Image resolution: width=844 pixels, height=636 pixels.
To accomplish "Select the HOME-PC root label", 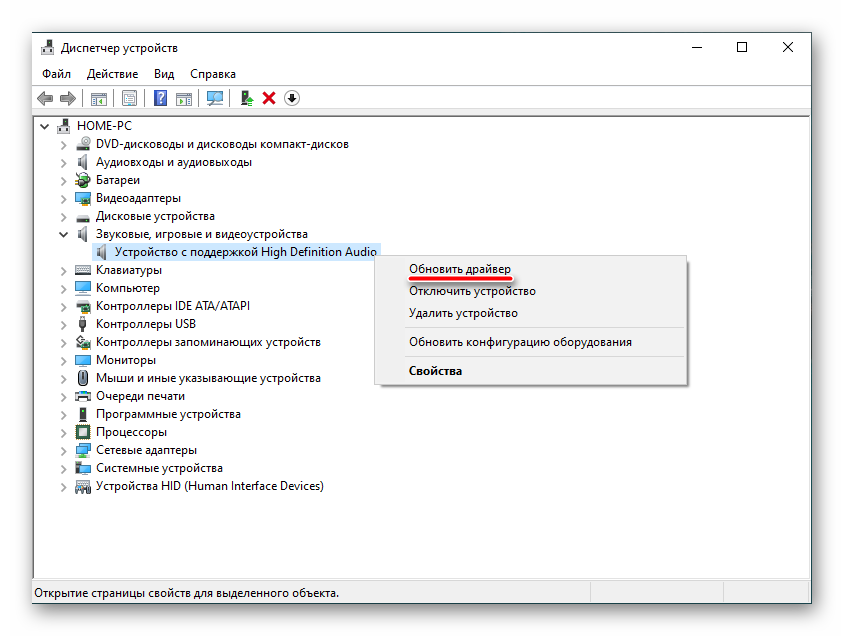I will click(104, 125).
